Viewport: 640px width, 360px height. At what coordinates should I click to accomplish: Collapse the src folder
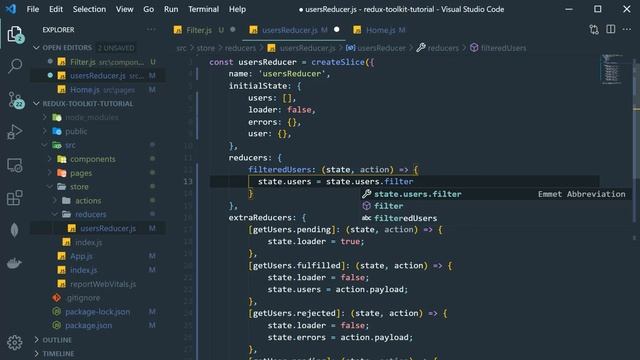click(x=70, y=145)
